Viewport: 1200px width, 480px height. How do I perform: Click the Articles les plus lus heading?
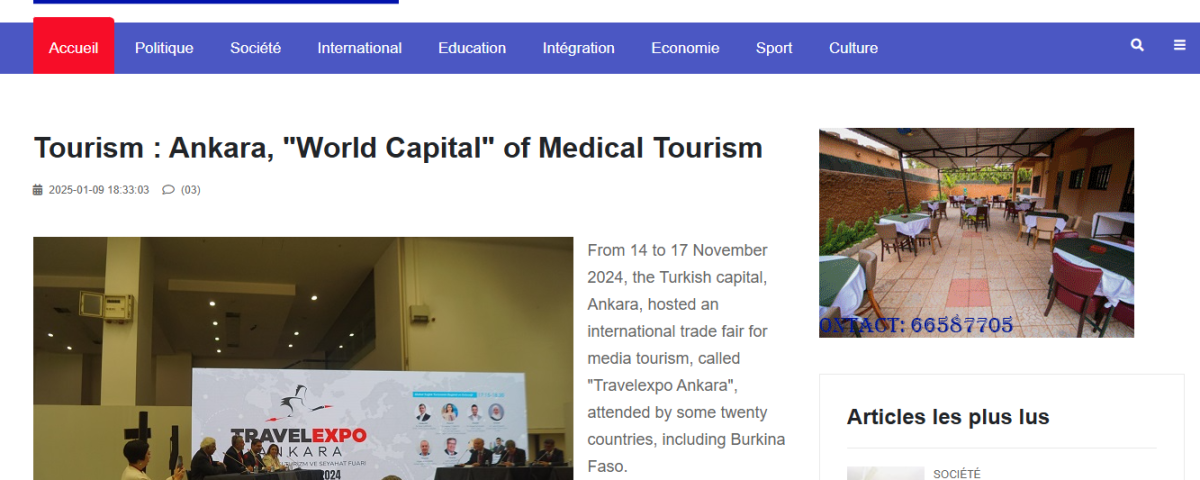(948, 417)
